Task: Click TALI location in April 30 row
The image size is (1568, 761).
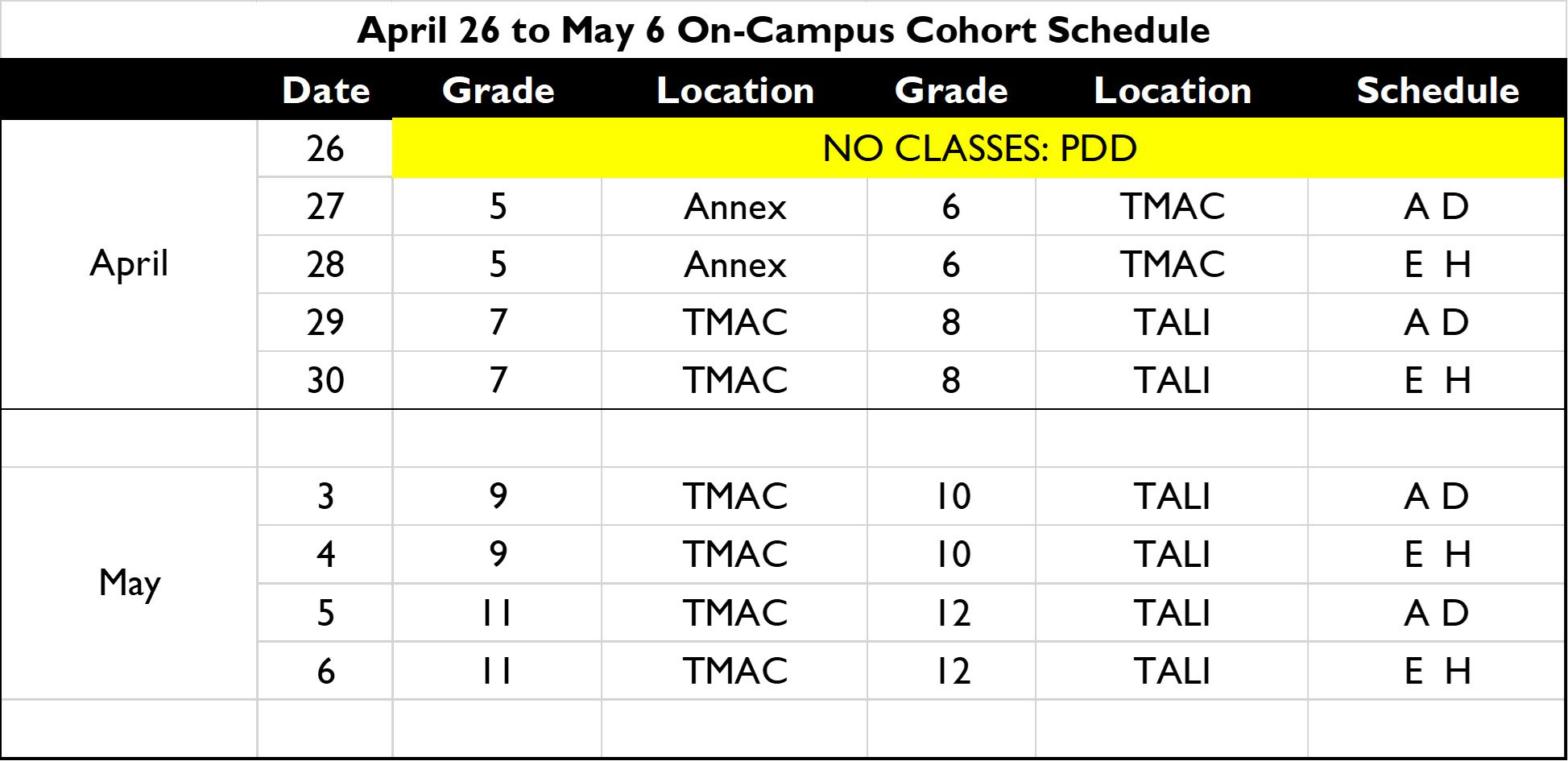Action: [1172, 380]
